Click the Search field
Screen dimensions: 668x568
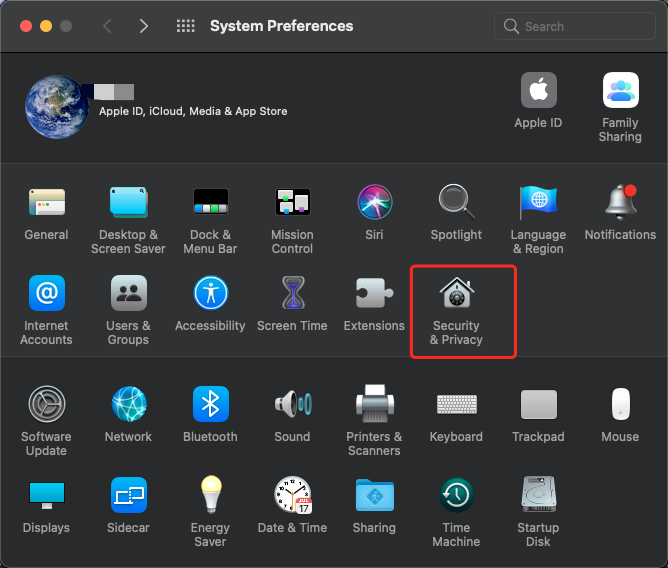(575, 26)
